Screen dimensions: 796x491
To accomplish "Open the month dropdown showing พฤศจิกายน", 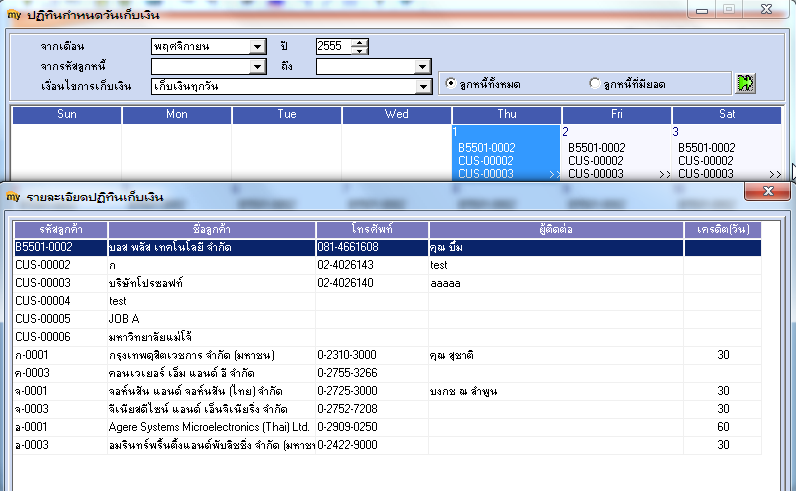I will point(257,47).
